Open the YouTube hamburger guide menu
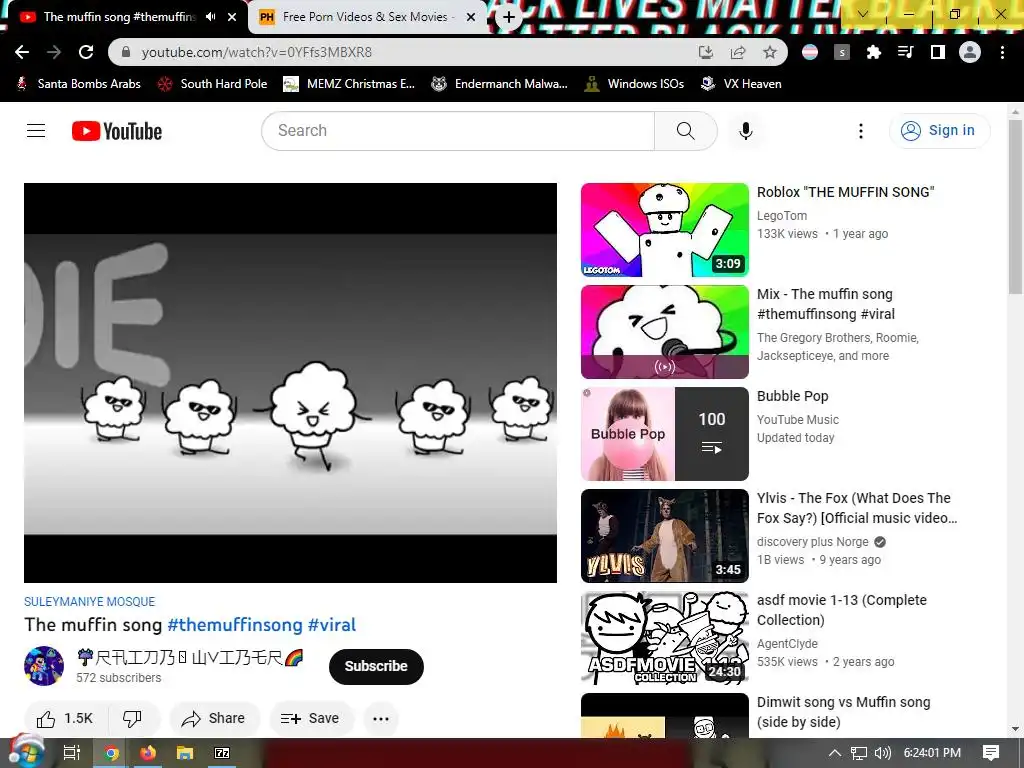The image size is (1024, 768). [36, 131]
